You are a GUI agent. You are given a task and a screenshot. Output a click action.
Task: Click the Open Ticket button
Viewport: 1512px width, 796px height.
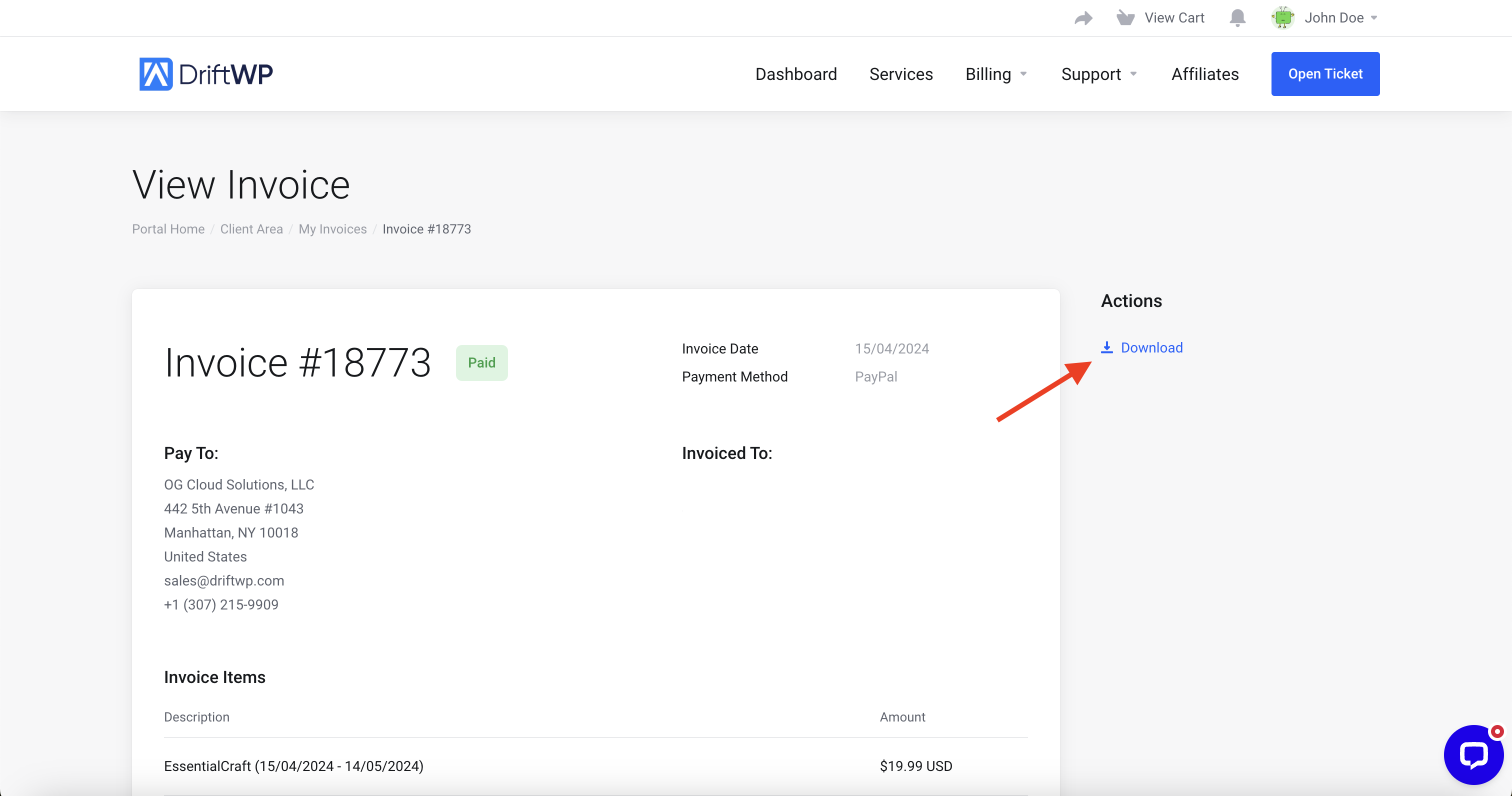(x=1325, y=74)
